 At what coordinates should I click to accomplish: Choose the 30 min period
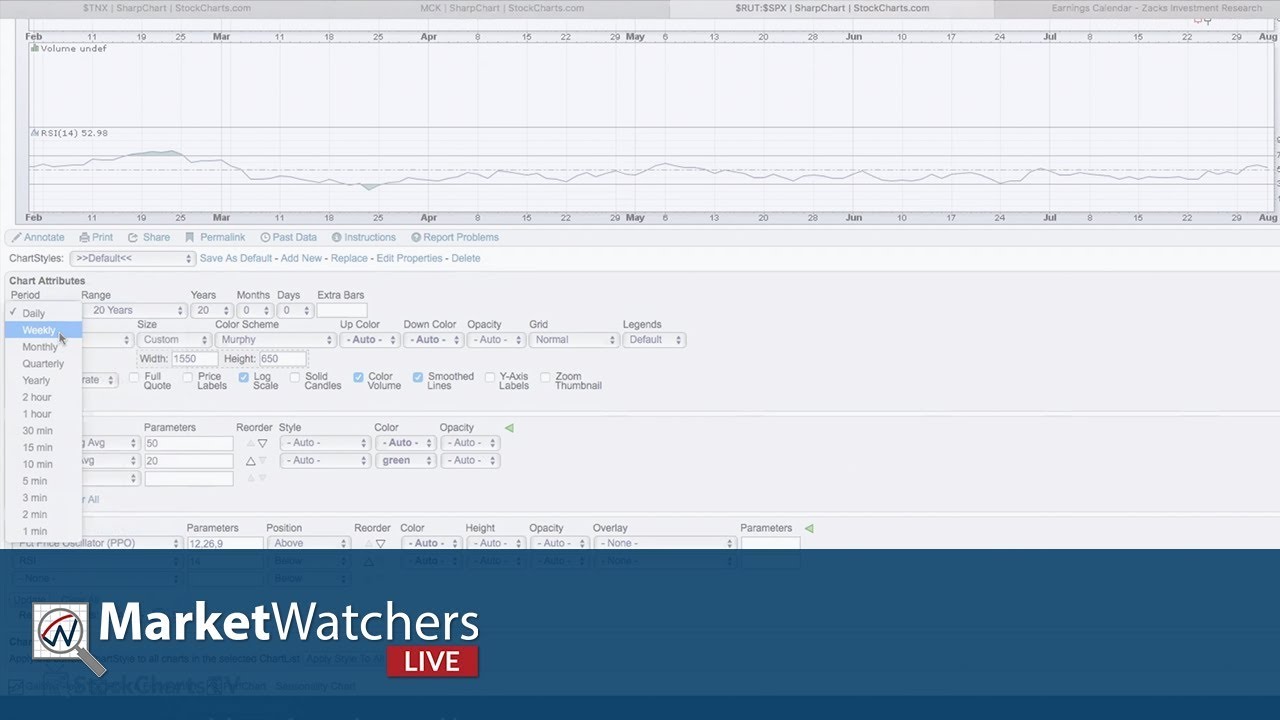tap(43, 431)
